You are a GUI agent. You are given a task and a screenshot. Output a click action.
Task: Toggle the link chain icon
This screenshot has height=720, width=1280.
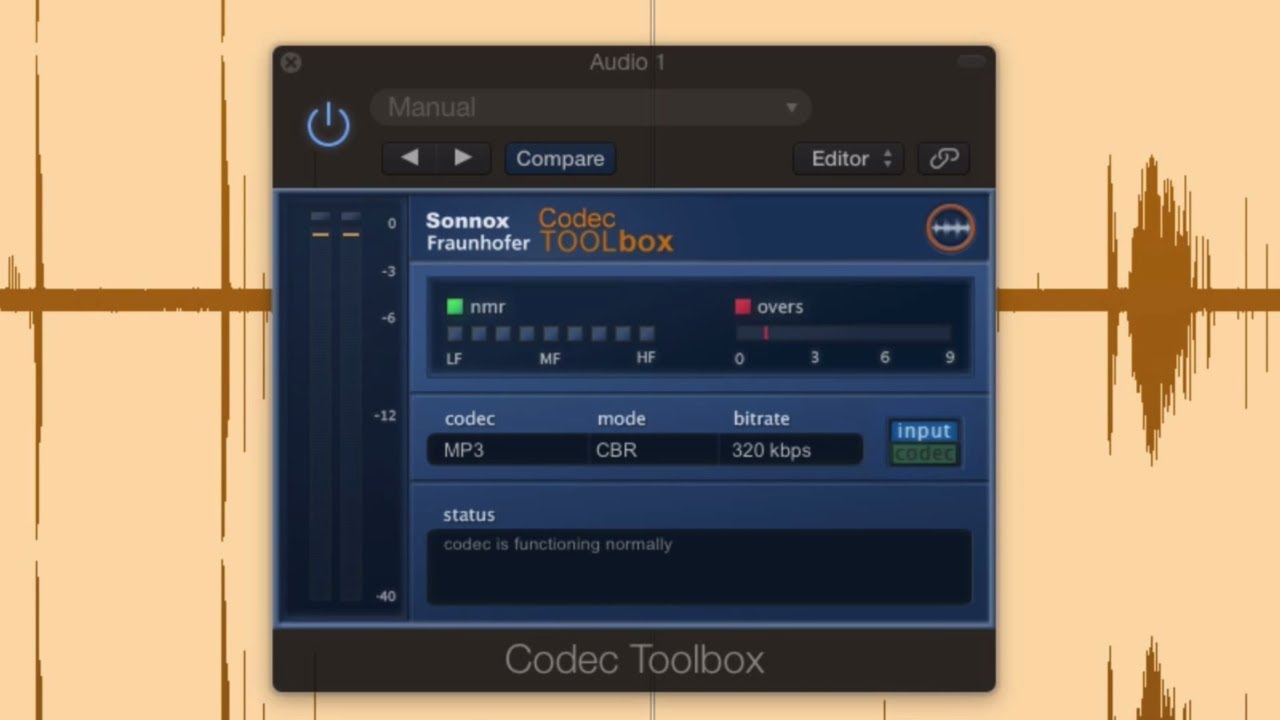[943, 158]
